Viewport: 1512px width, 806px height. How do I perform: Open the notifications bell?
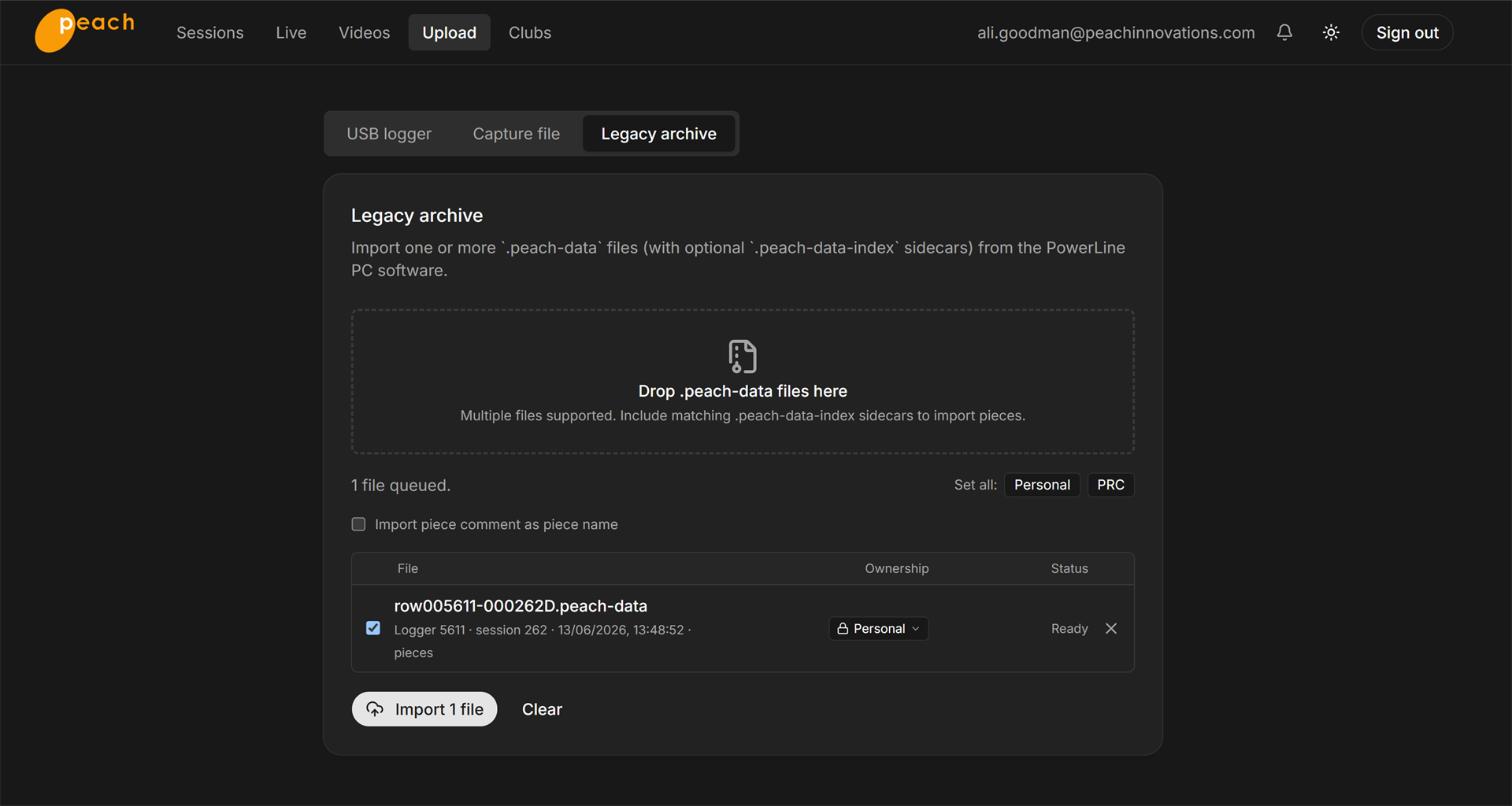tap(1284, 32)
